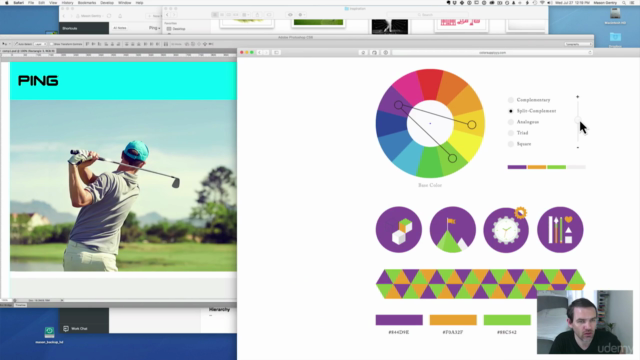This screenshot has height=360, width=640.
Task: Click the Finder back button
Action: (167, 15)
